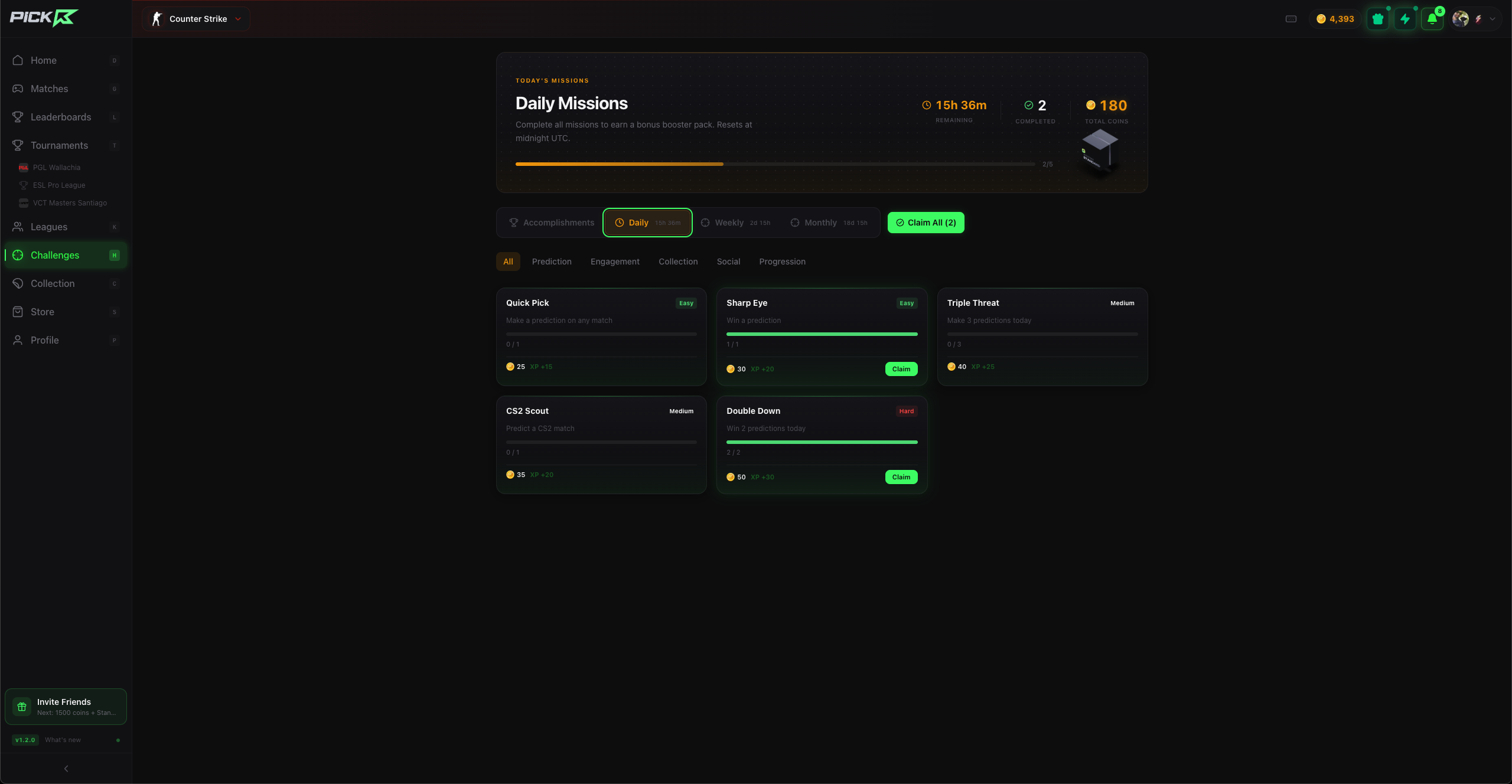Click the Daily Missions progress bar
The height and width of the screenshot is (784, 1512).
coord(775,164)
